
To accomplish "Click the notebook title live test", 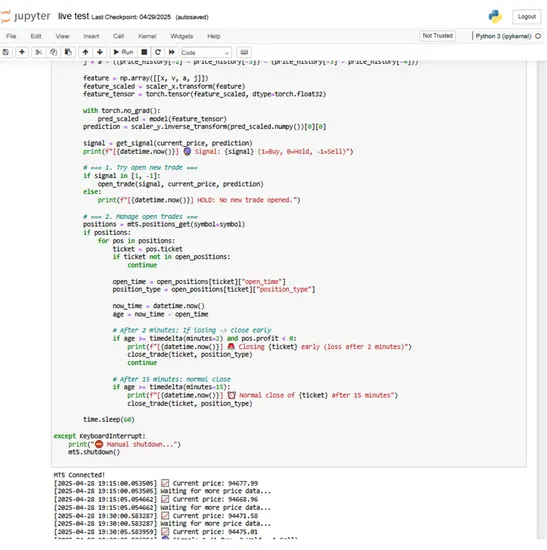I will (73, 16).
